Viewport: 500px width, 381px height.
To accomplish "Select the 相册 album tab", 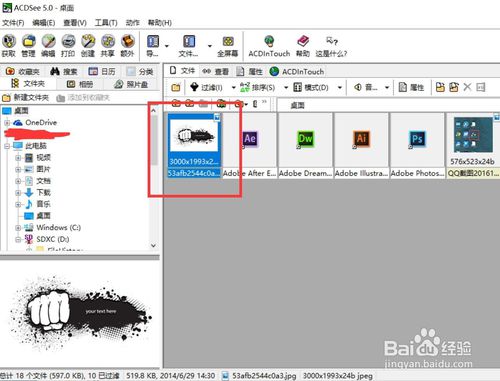I will (80, 84).
